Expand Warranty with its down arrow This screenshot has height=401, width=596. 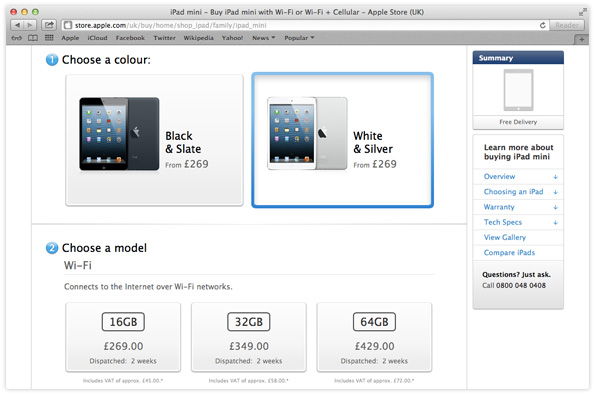(x=555, y=207)
